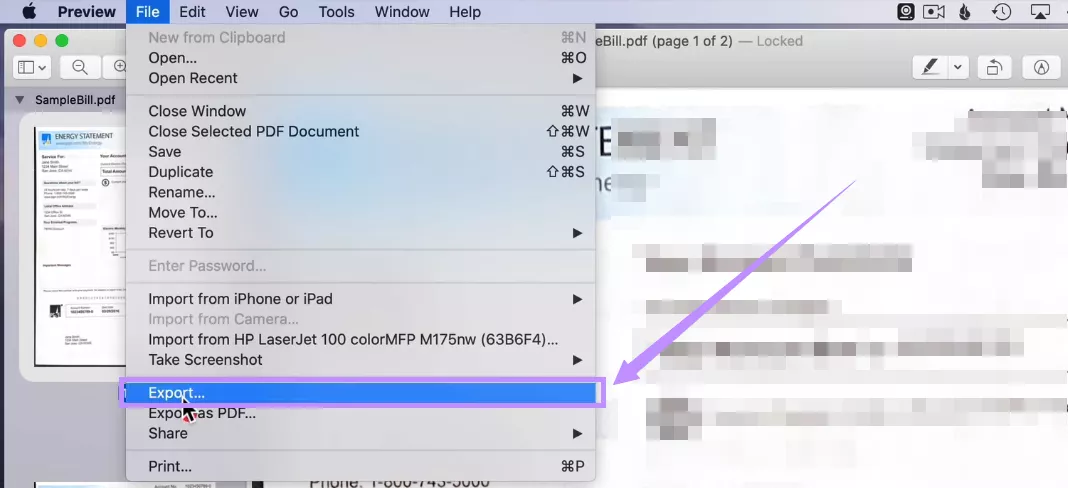Open the Go menu
This screenshot has width=1068, height=488.
pyautogui.click(x=288, y=12)
